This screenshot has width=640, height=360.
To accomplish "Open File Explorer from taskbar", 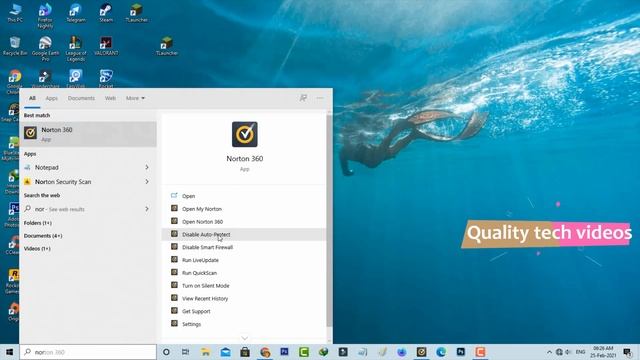I will pyautogui.click(x=205, y=352).
